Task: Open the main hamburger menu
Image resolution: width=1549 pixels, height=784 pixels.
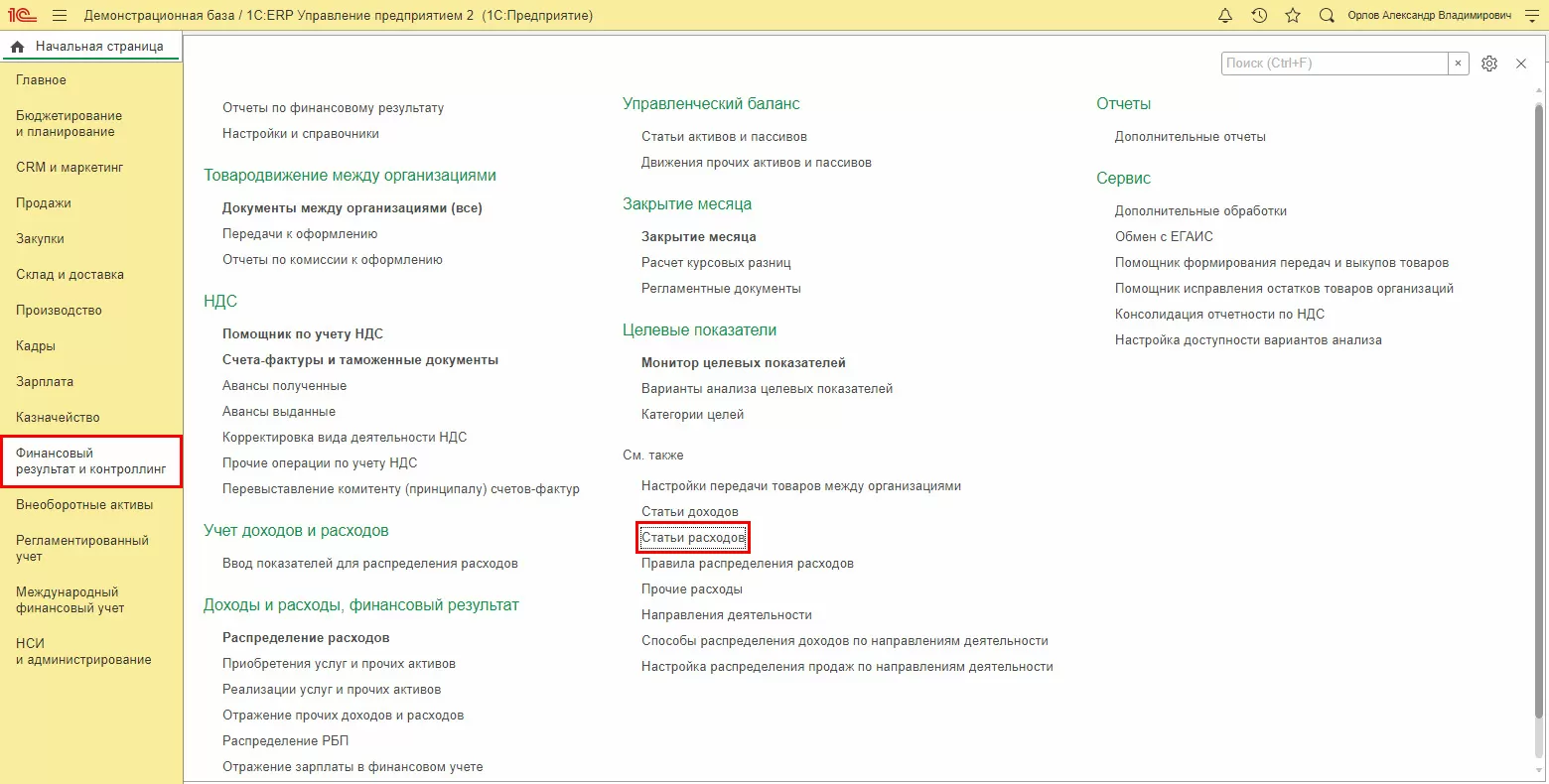Action: tap(60, 16)
